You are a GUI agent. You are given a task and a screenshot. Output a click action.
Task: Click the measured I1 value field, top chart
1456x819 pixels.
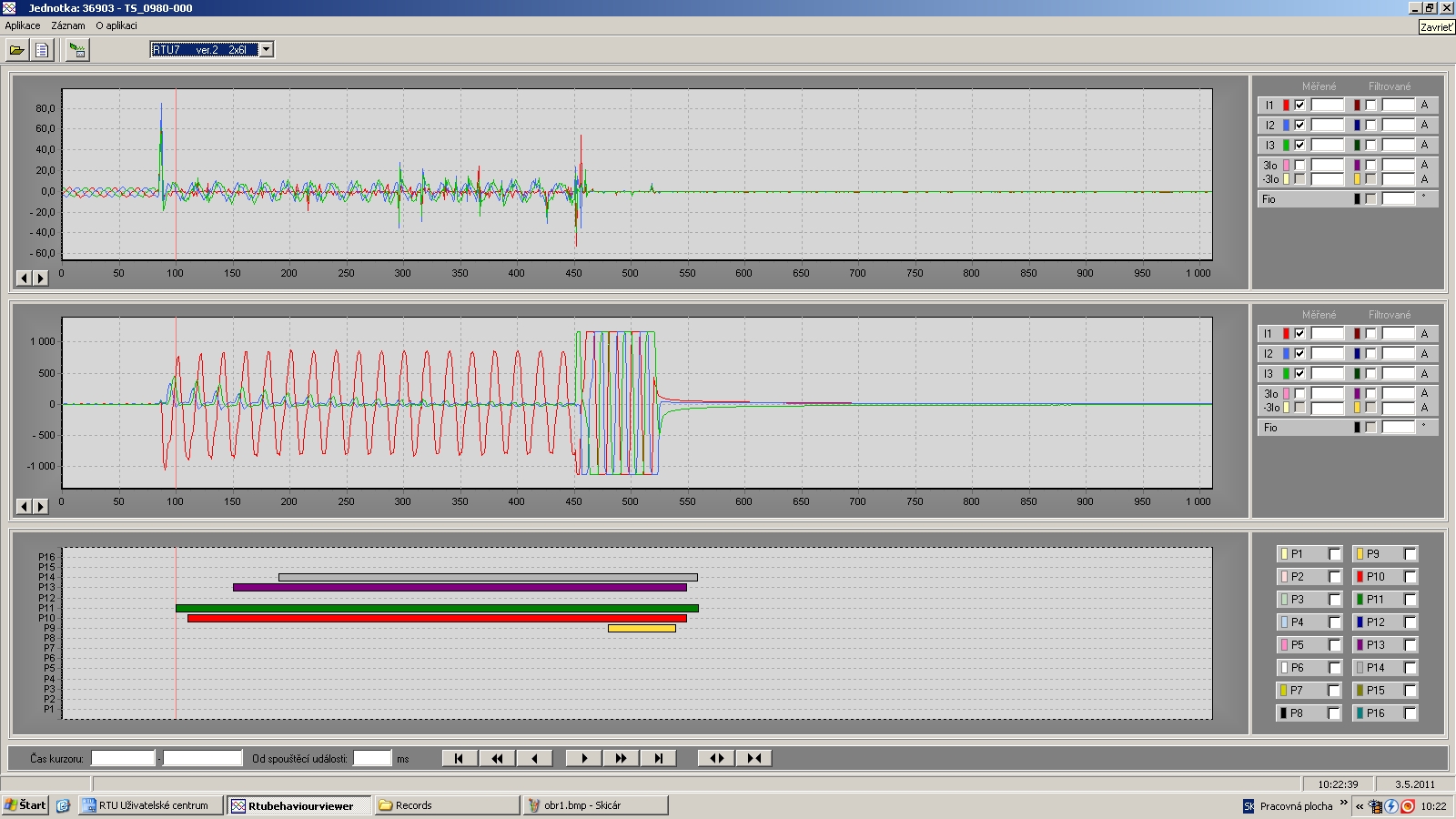tap(1327, 106)
